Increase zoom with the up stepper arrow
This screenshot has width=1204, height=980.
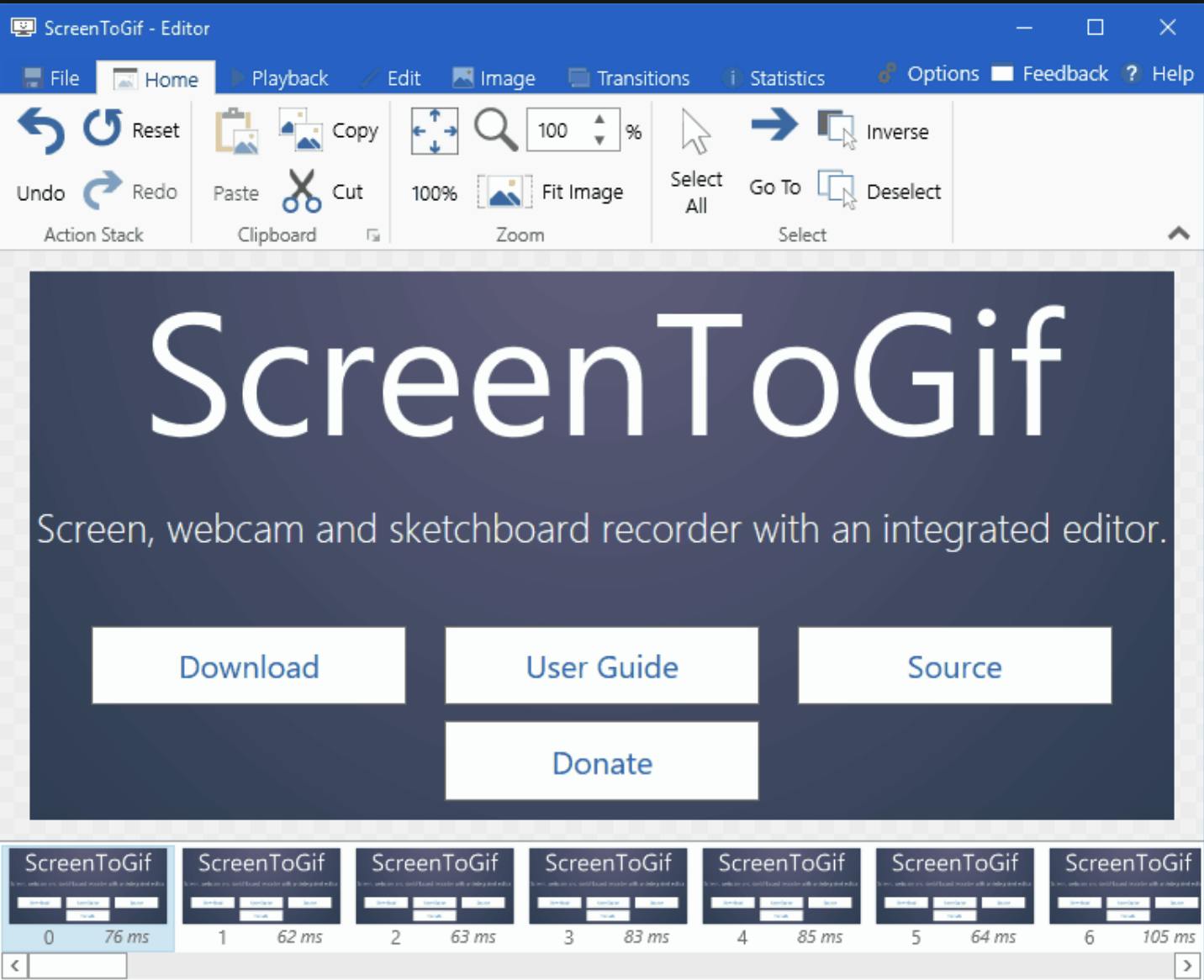click(x=599, y=120)
